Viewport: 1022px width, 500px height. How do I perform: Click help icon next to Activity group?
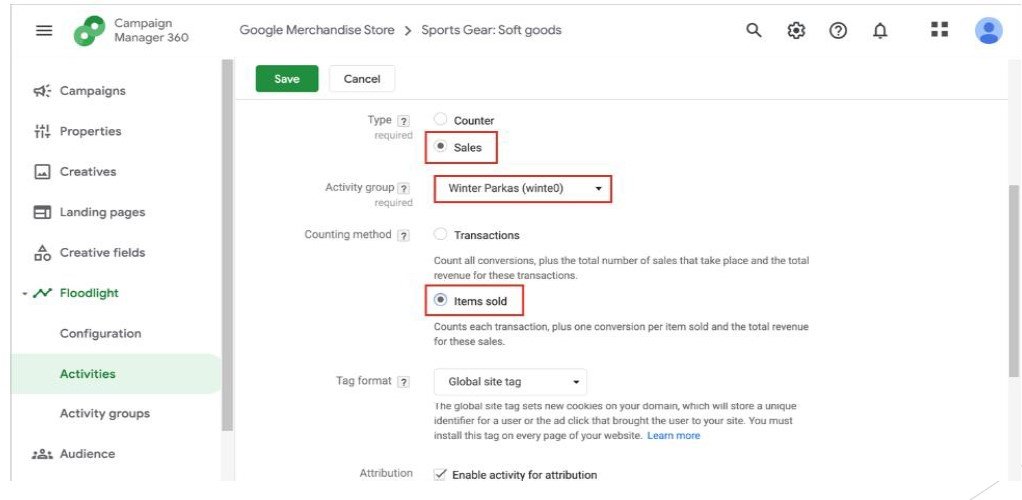(404, 188)
